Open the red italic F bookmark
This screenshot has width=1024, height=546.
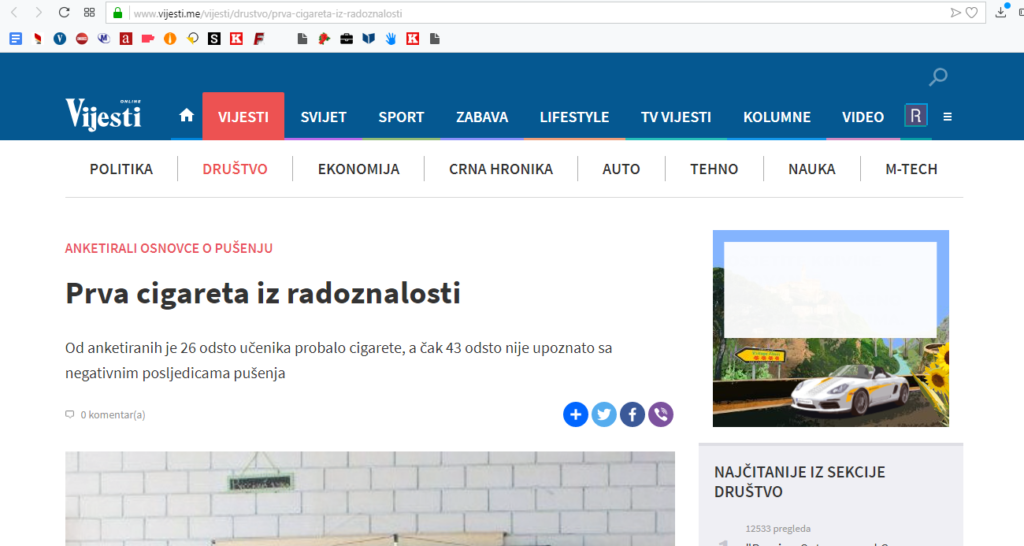259,39
